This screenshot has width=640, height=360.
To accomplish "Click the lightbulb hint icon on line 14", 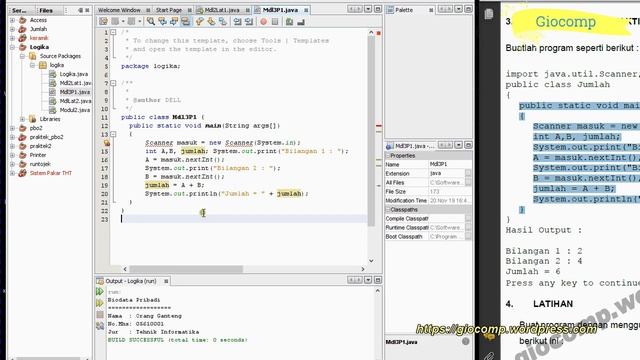I will coord(107,143).
